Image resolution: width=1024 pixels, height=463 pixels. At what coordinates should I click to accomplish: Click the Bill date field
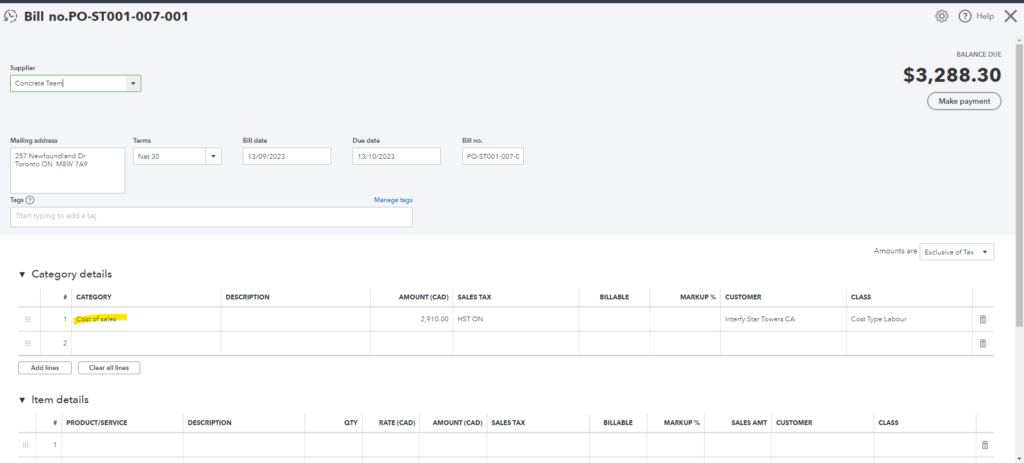286,157
